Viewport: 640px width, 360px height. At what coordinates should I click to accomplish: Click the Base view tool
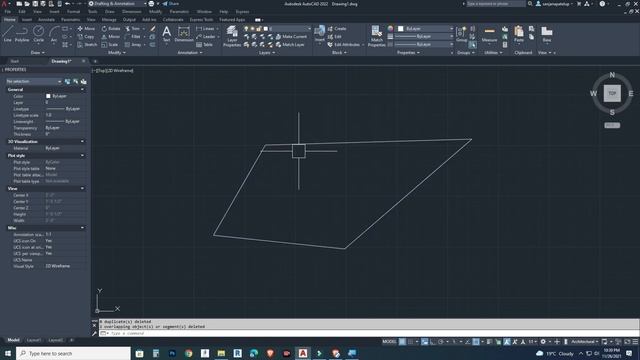547,33
